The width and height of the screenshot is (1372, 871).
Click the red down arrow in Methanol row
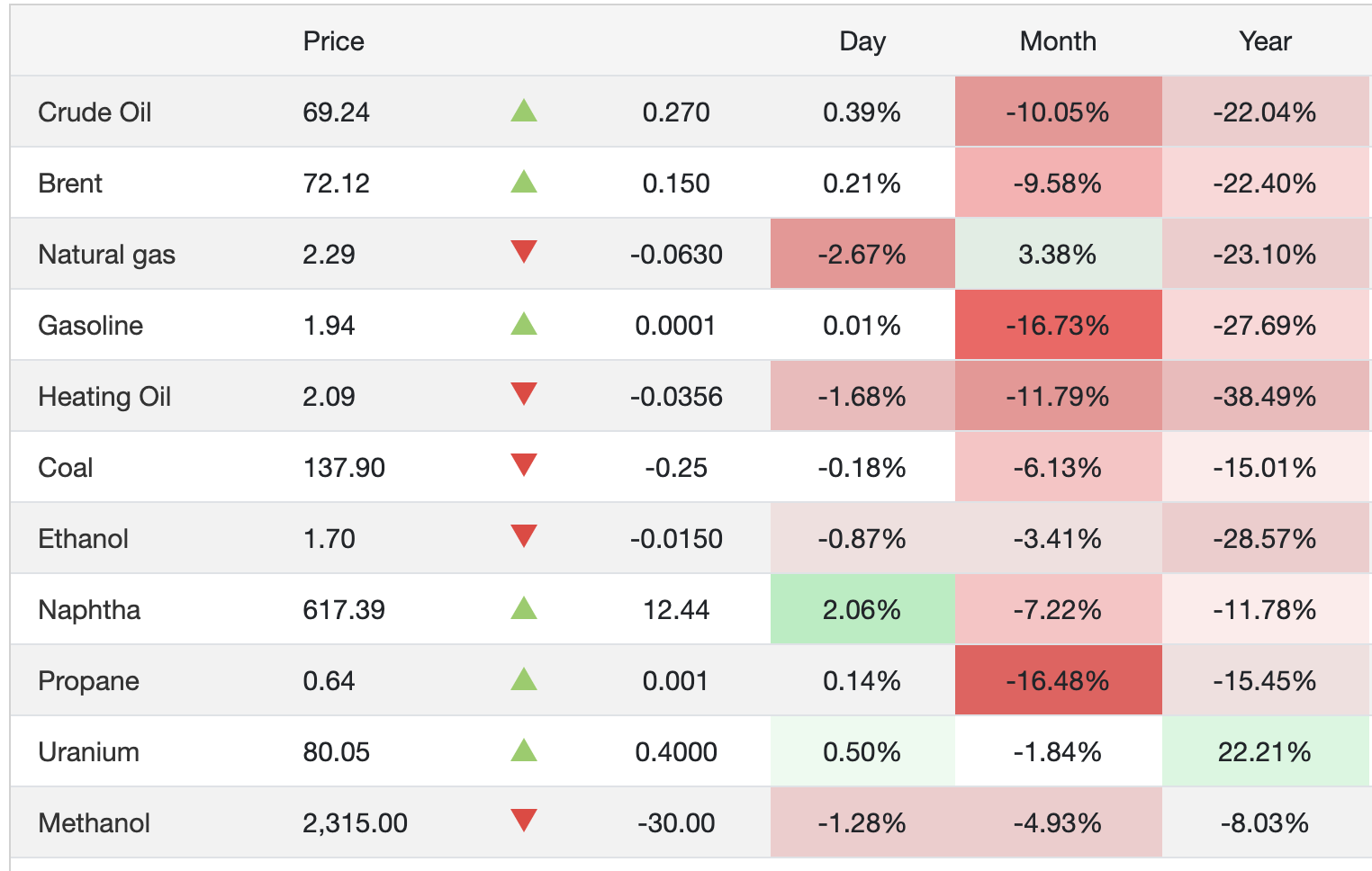click(524, 821)
